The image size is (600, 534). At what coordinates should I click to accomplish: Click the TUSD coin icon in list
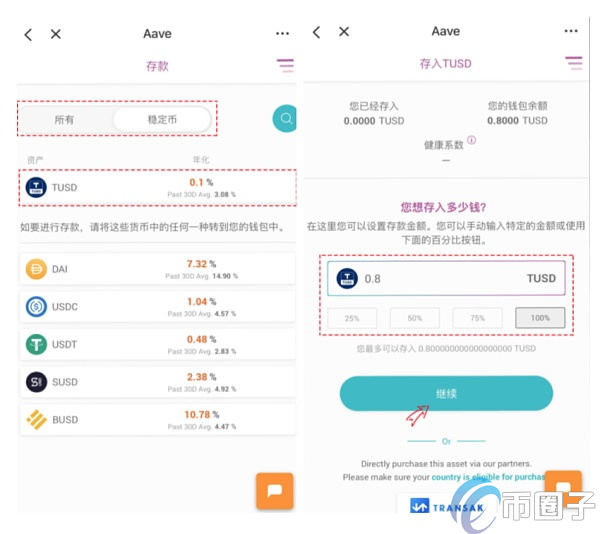36,187
